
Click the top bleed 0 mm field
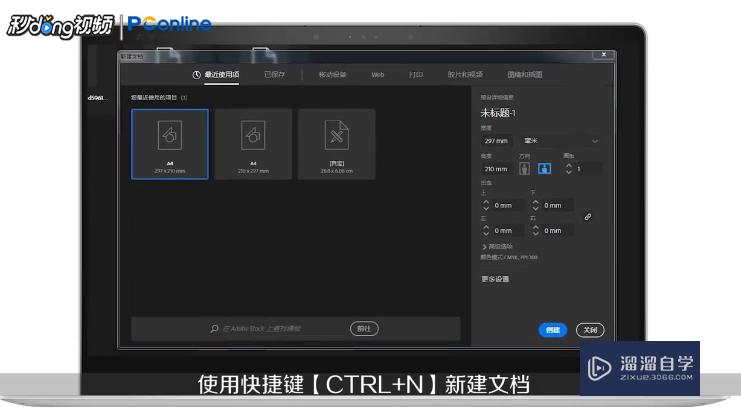click(508, 206)
